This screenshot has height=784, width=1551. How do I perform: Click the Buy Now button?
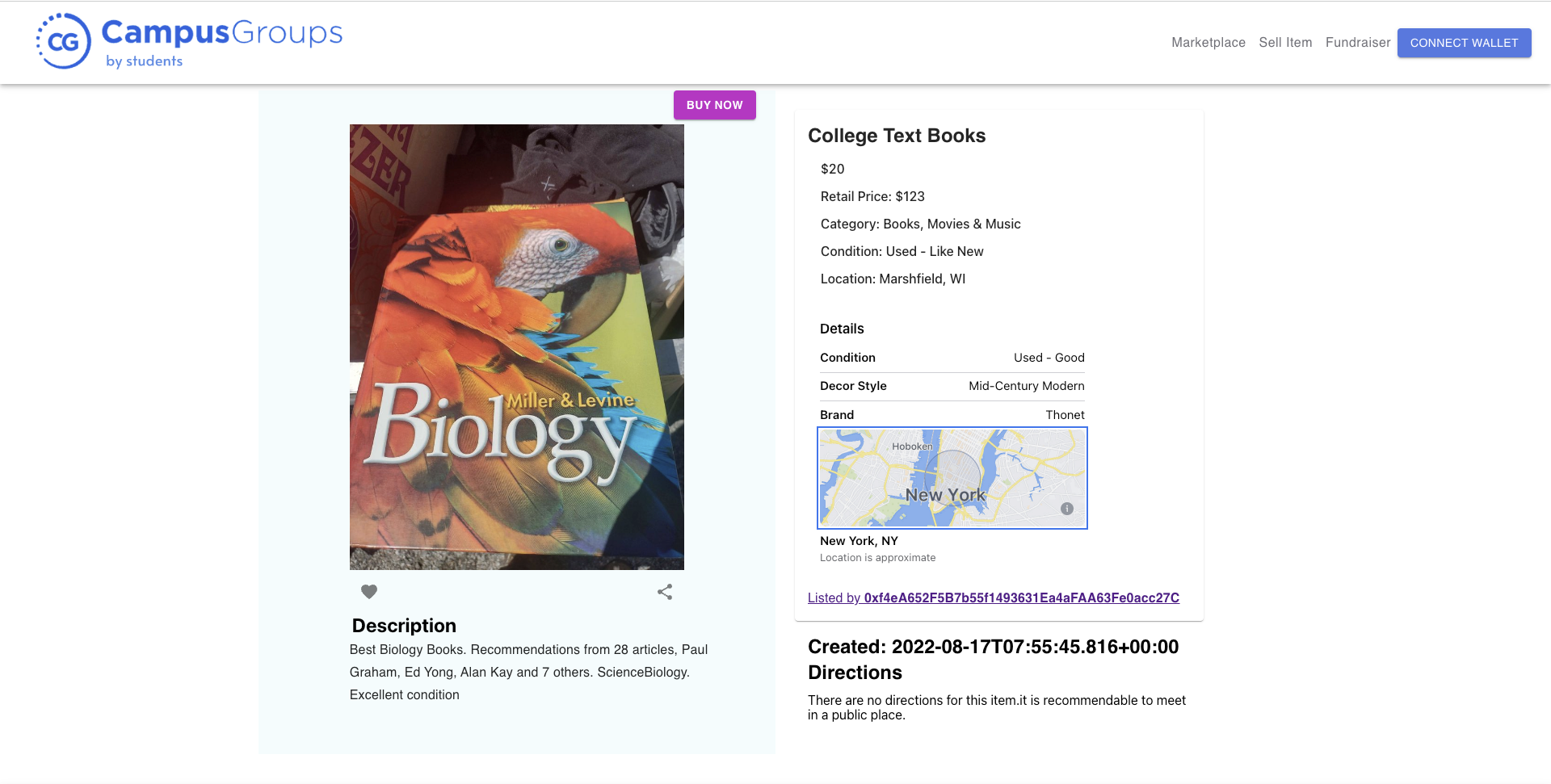715,105
